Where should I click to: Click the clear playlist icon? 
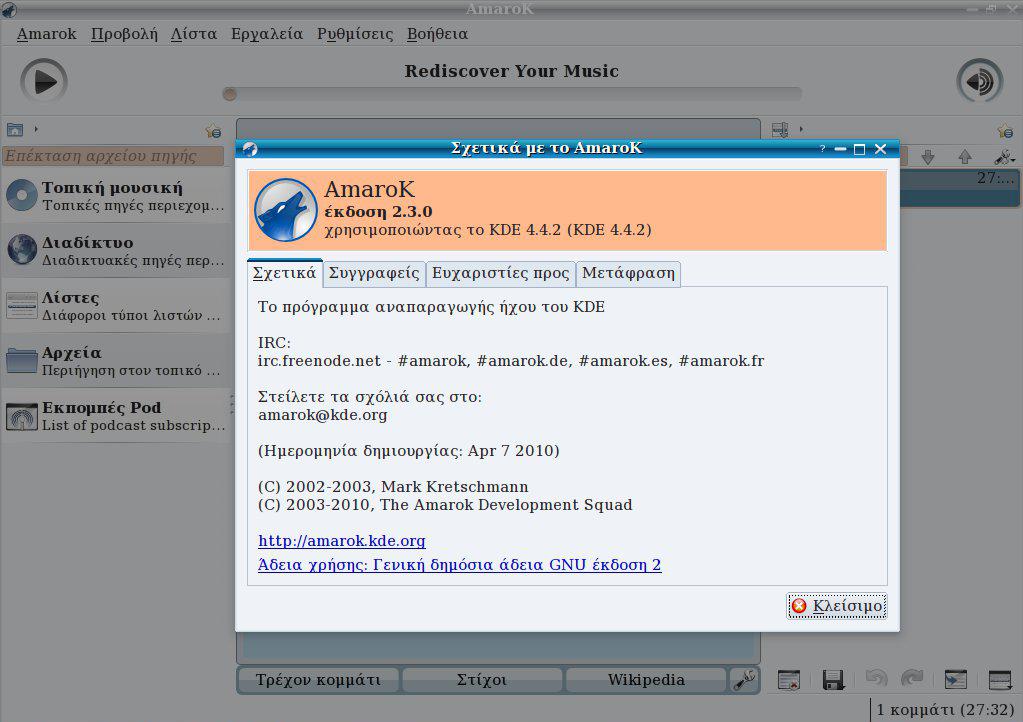[789, 680]
